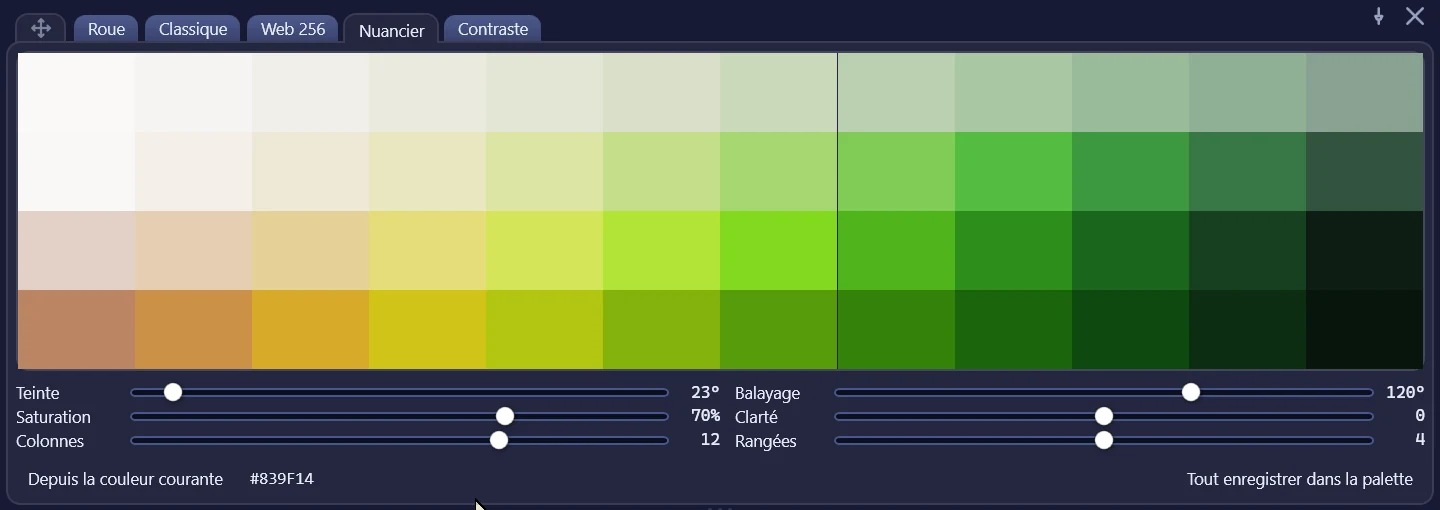Click the hex value #839F14
The width and height of the screenshot is (1440, 510).
(x=282, y=479)
